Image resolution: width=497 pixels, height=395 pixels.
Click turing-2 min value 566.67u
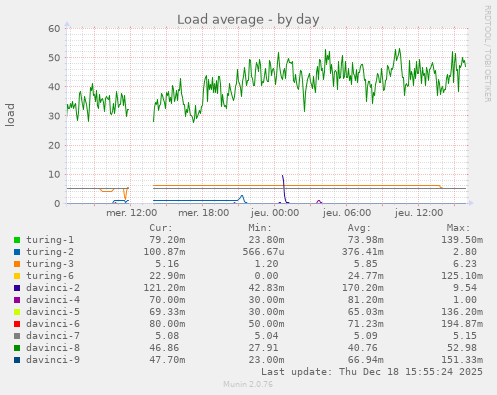pyautogui.click(x=263, y=252)
